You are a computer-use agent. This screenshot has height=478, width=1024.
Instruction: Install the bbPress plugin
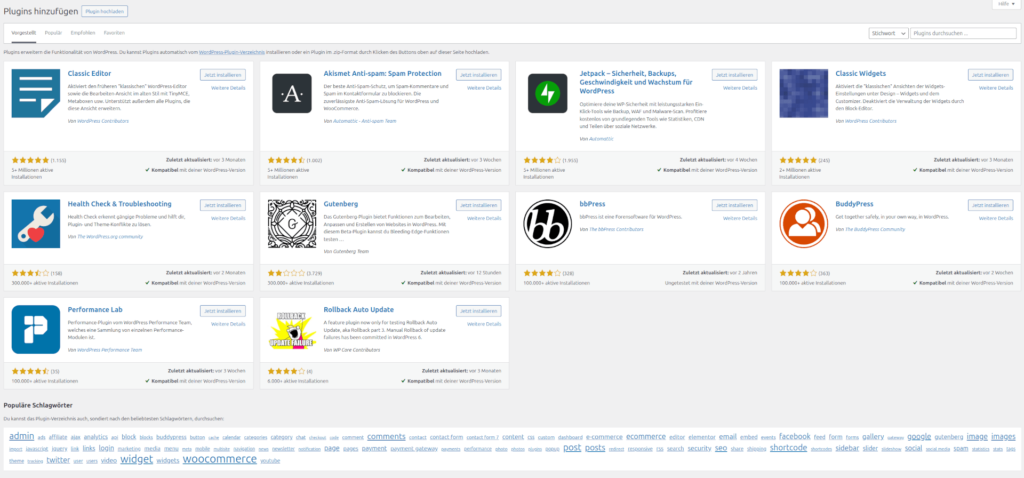[735, 206]
